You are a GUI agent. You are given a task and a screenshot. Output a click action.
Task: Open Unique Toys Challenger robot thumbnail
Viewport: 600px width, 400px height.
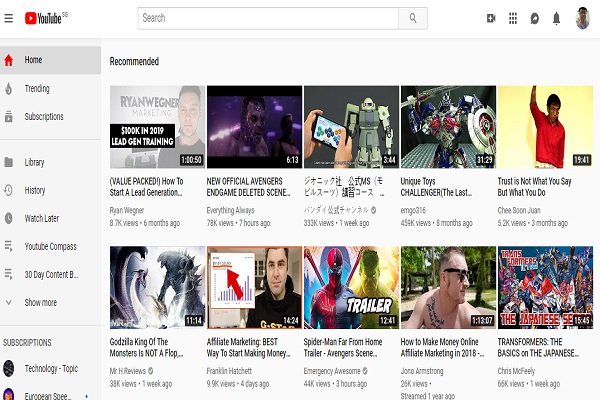pyautogui.click(x=448, y=127)
